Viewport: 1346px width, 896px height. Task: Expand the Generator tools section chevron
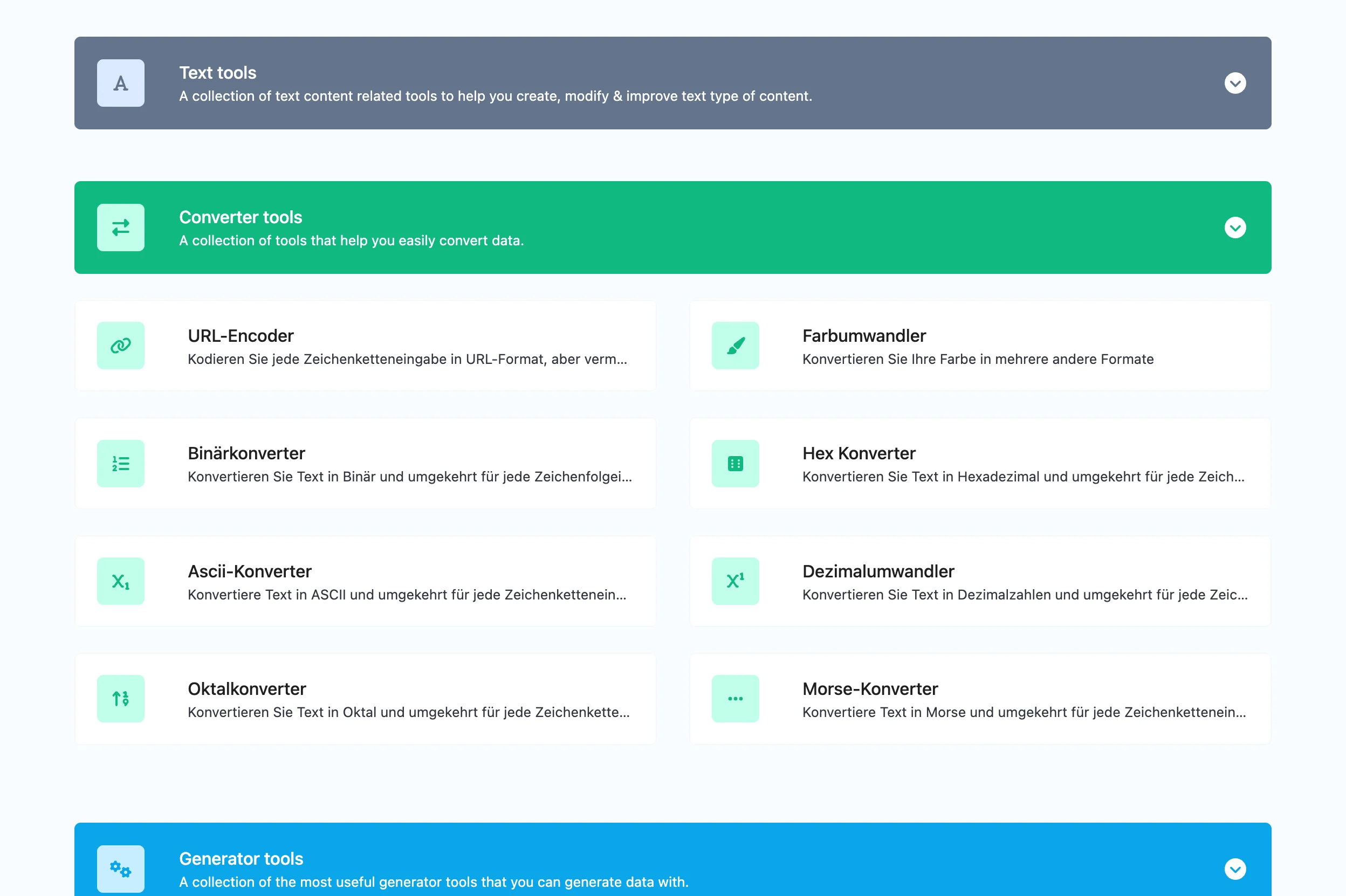(x=1234, y=869)
